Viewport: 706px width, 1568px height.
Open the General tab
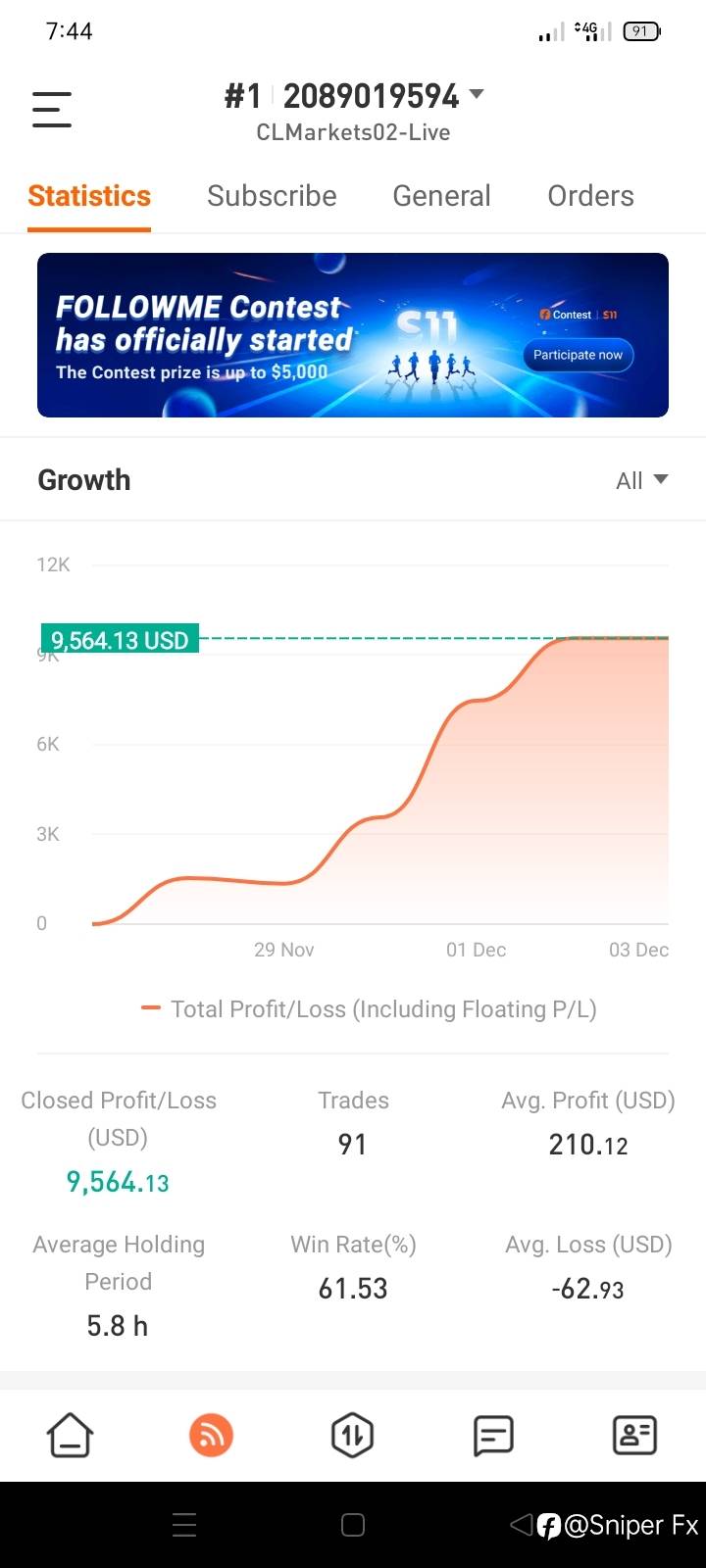tap(441, 196)
